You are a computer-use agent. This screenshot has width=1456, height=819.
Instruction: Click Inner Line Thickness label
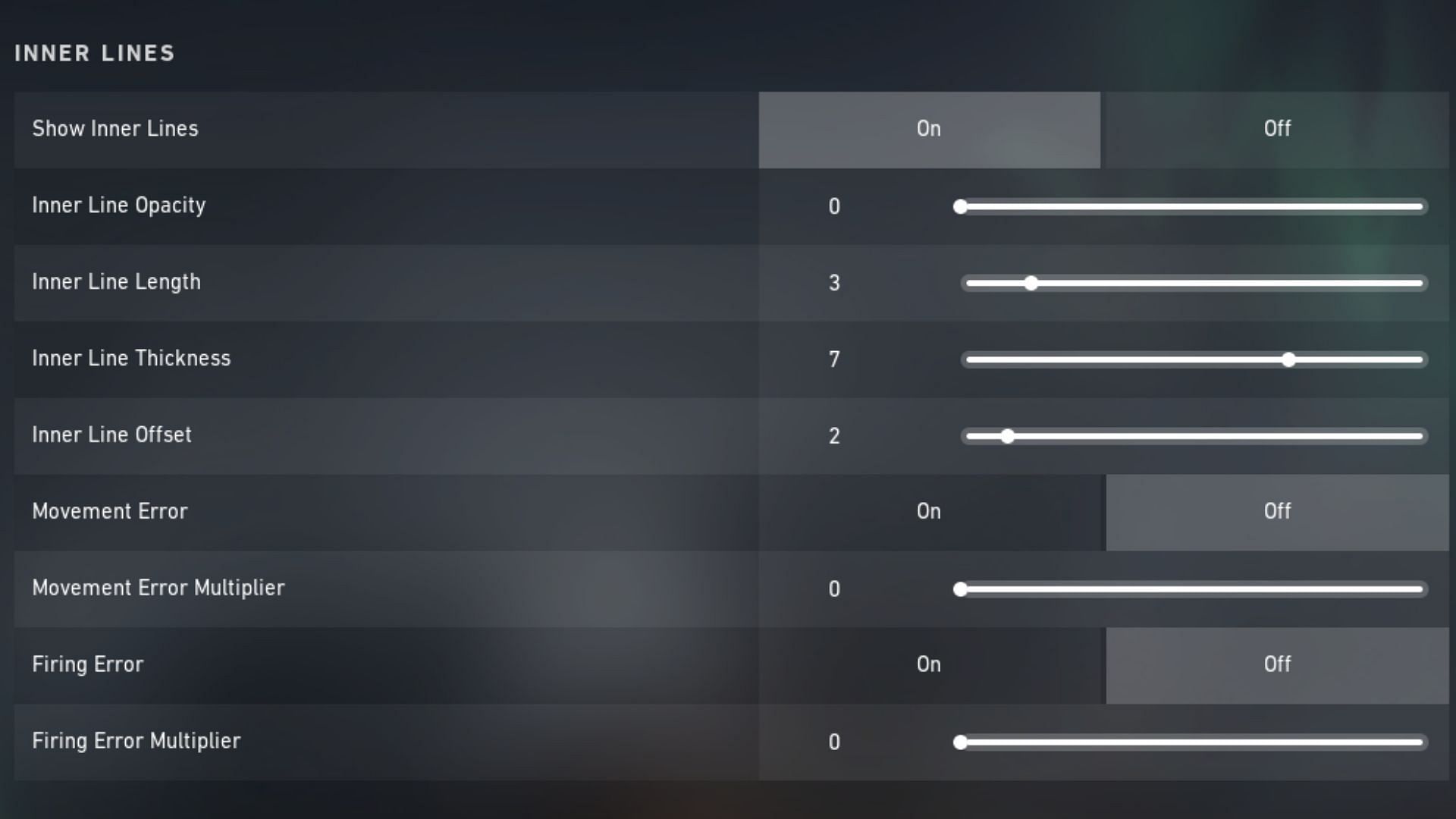131,358
